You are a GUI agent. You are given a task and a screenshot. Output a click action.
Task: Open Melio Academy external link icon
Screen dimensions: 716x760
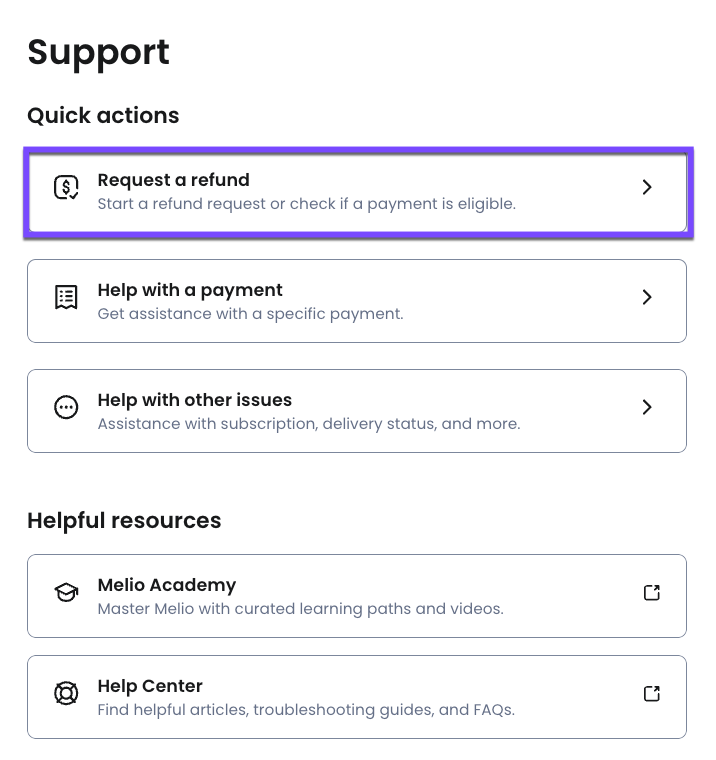(651, 592)
